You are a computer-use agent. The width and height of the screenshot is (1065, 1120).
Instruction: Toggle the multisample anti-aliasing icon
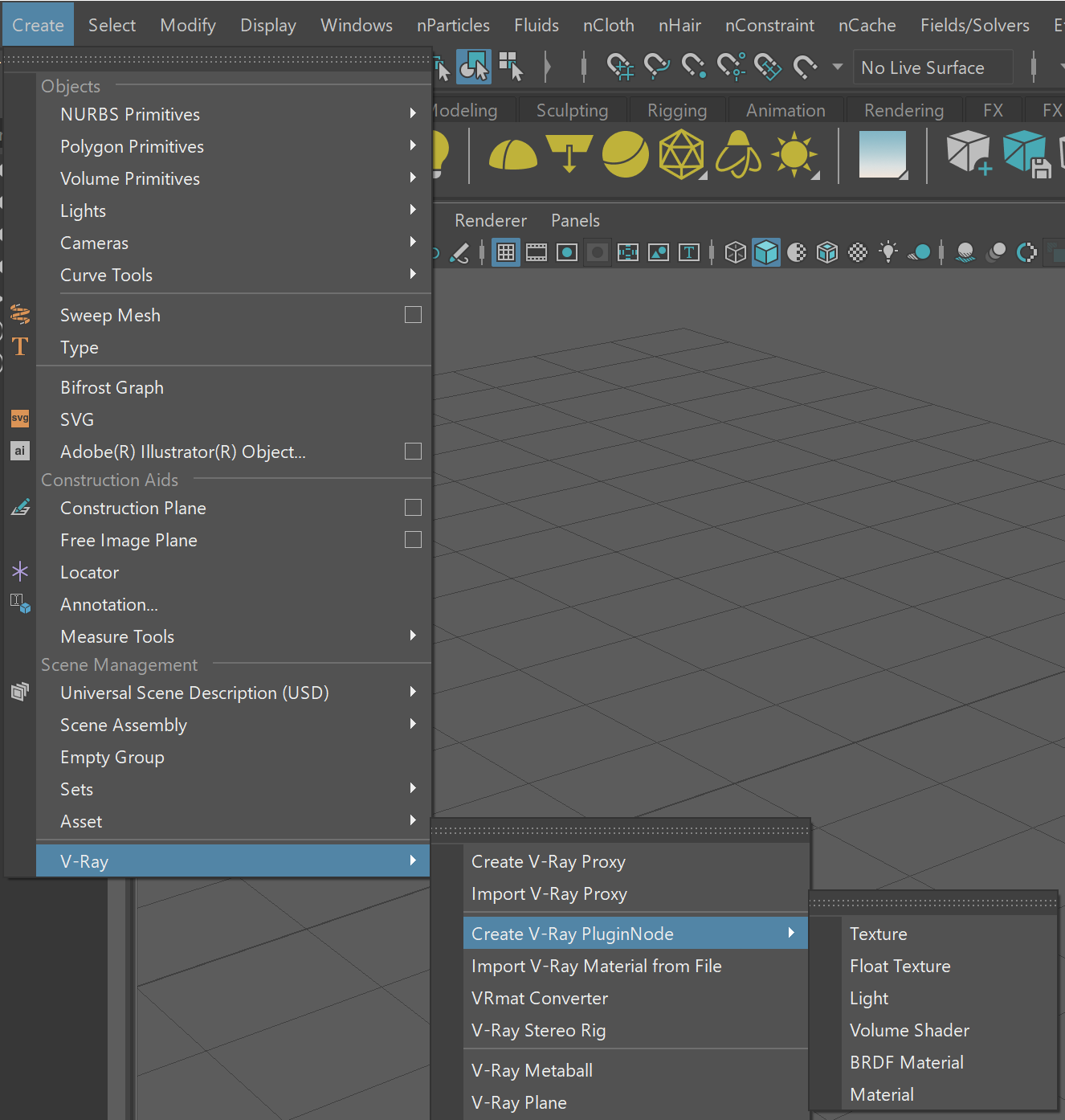click(x=1026, y=253)
